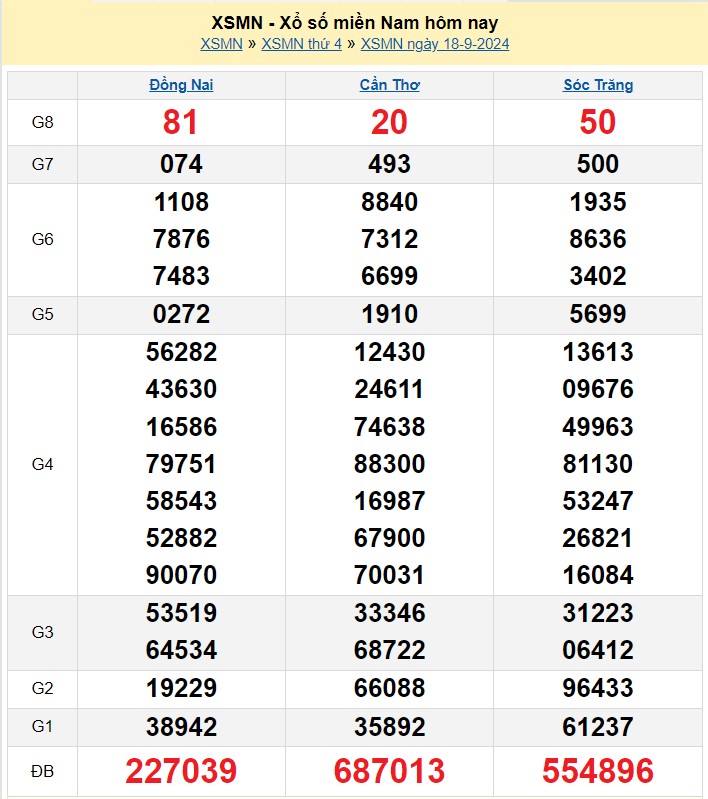Open the XSMN ngày 18-9-2024 link

[435, 44]
